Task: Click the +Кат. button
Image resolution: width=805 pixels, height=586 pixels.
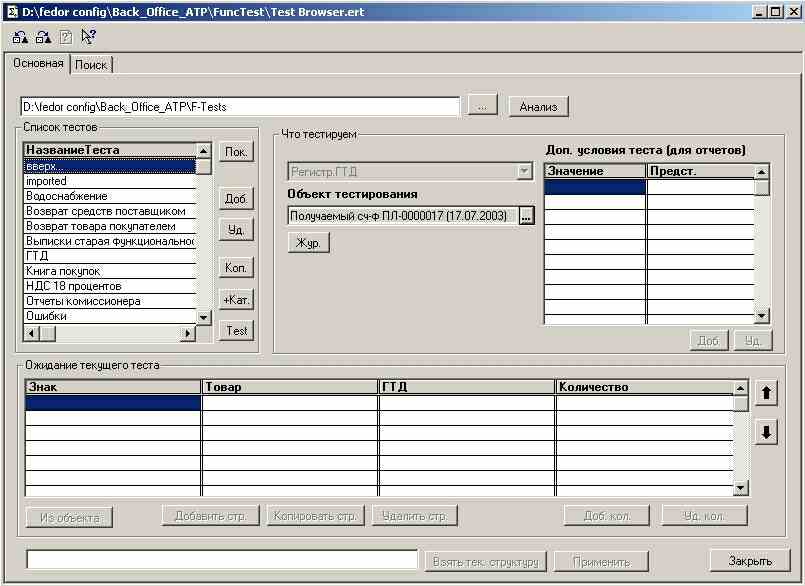Action: 236,299
